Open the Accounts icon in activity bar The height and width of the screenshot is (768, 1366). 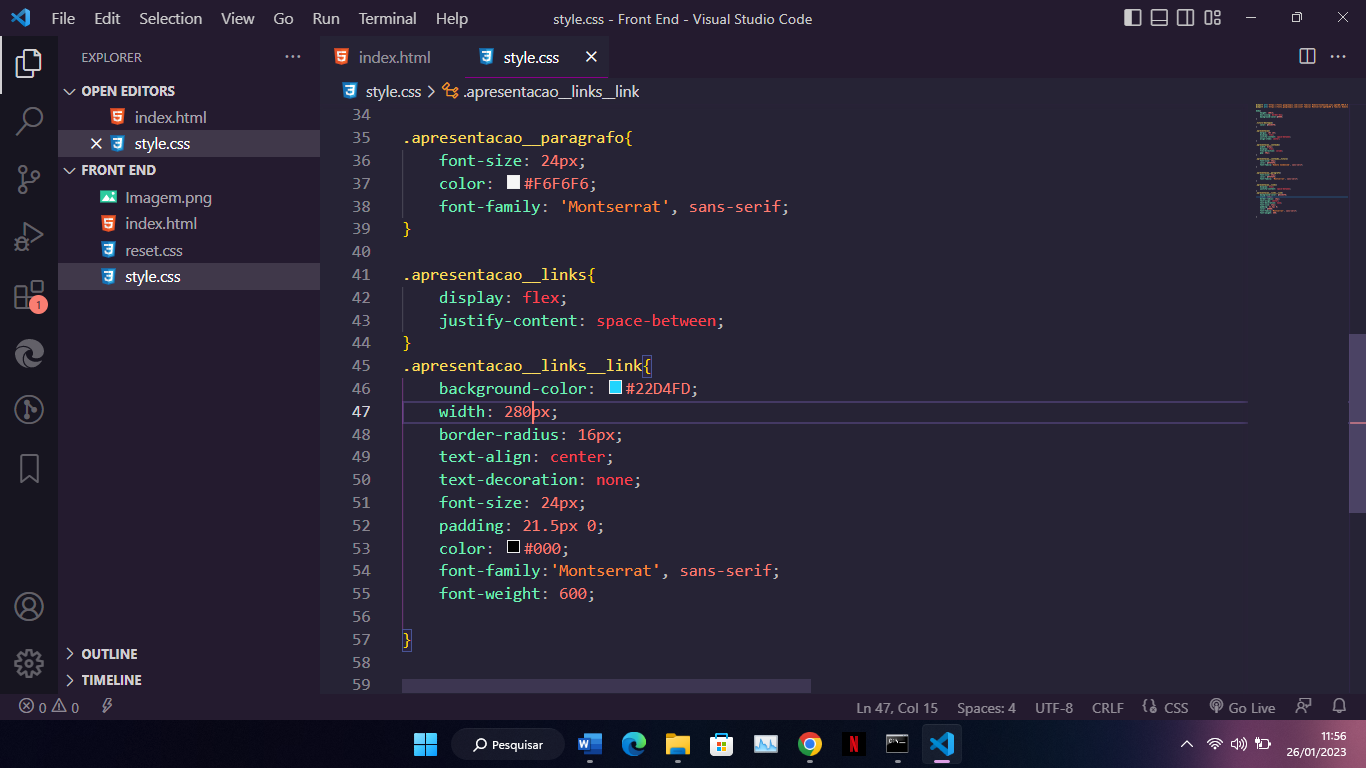pyautogui.click(x=29, y=606)
